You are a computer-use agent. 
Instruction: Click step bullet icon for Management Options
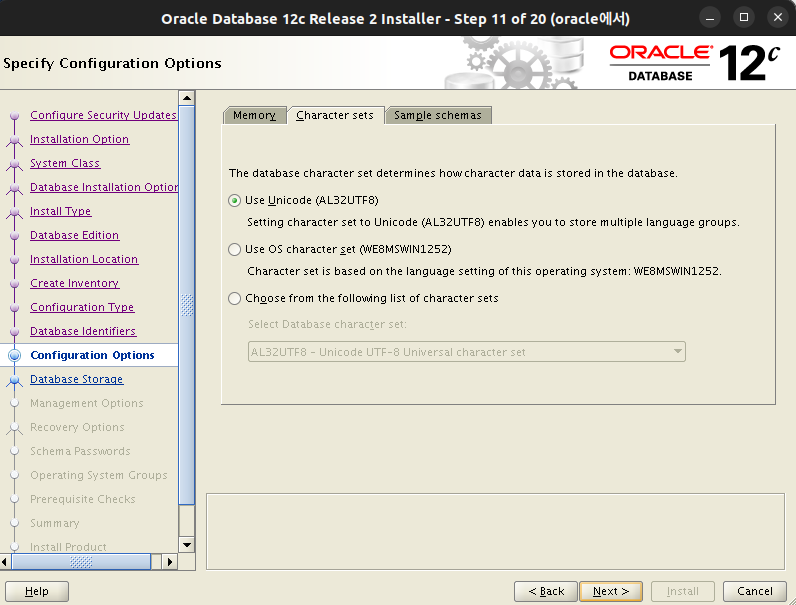point(15,403)
